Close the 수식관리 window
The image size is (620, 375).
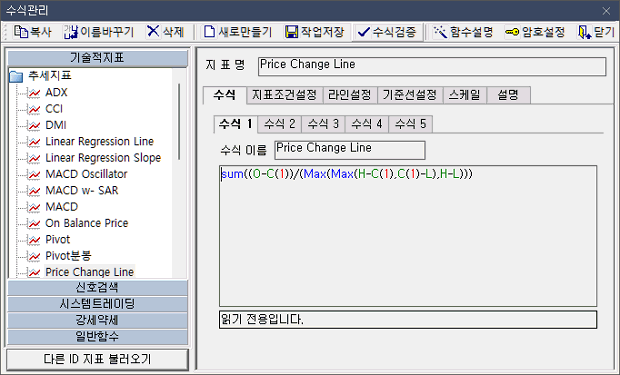coord(606,11)
